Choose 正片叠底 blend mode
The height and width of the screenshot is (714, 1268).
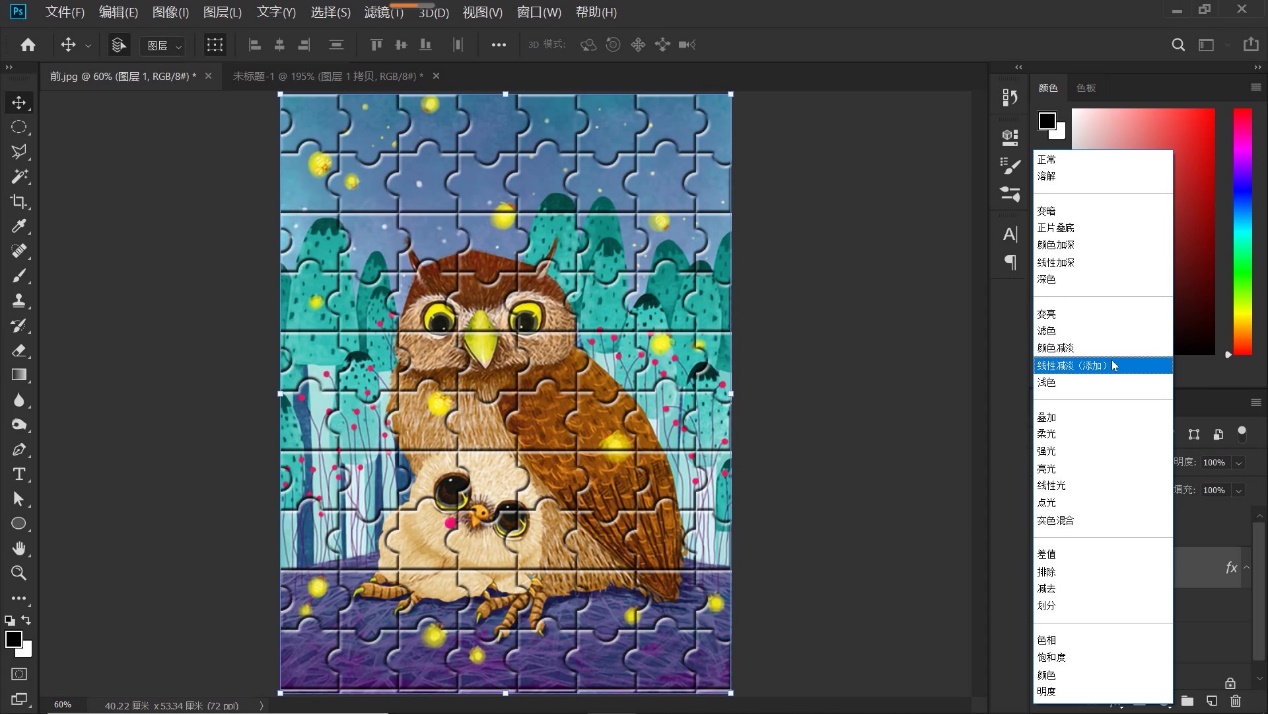[1056, 228]
